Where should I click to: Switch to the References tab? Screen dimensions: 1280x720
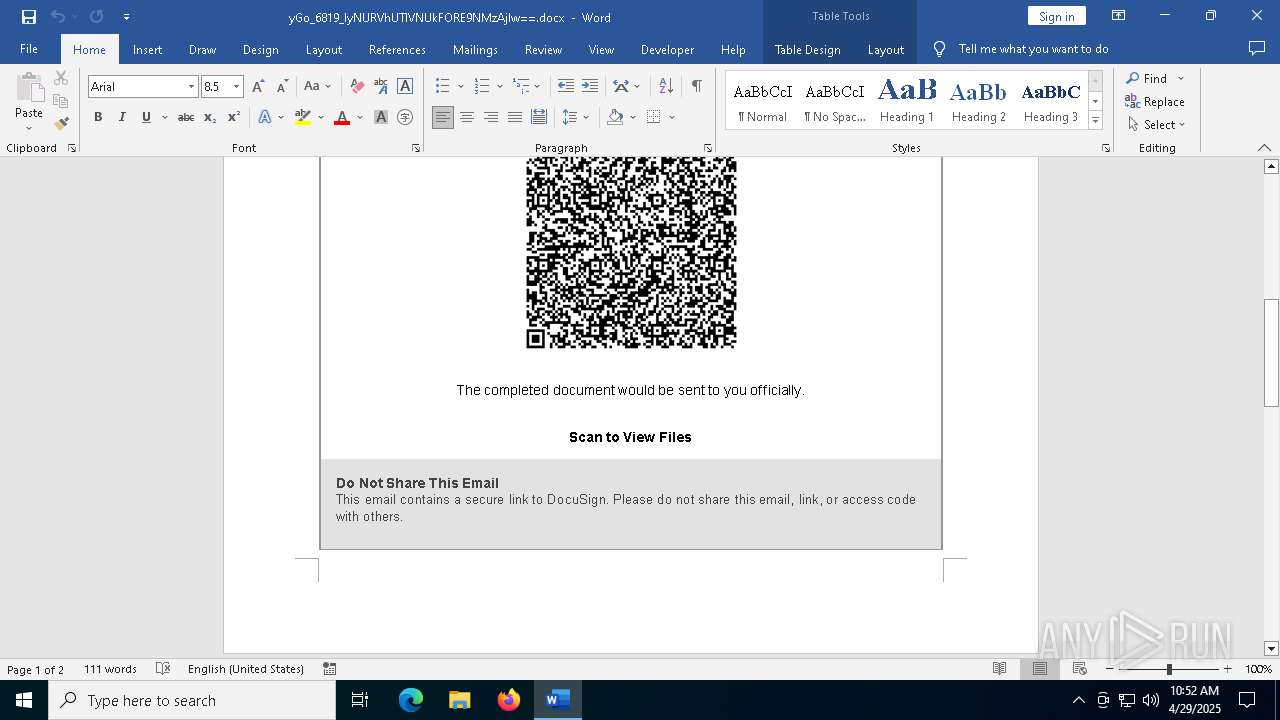397,49
